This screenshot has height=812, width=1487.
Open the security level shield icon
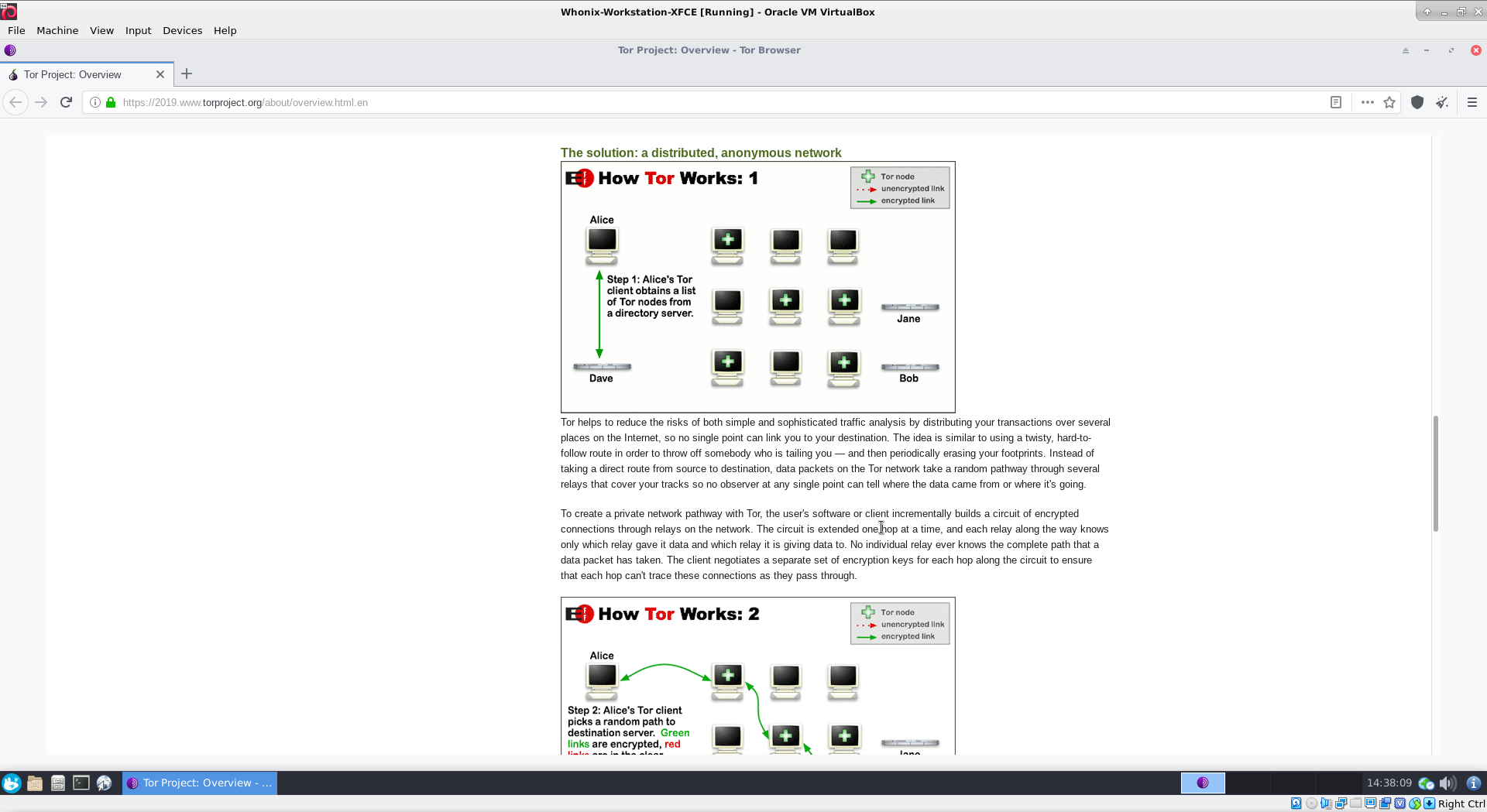click(1417, 102)
